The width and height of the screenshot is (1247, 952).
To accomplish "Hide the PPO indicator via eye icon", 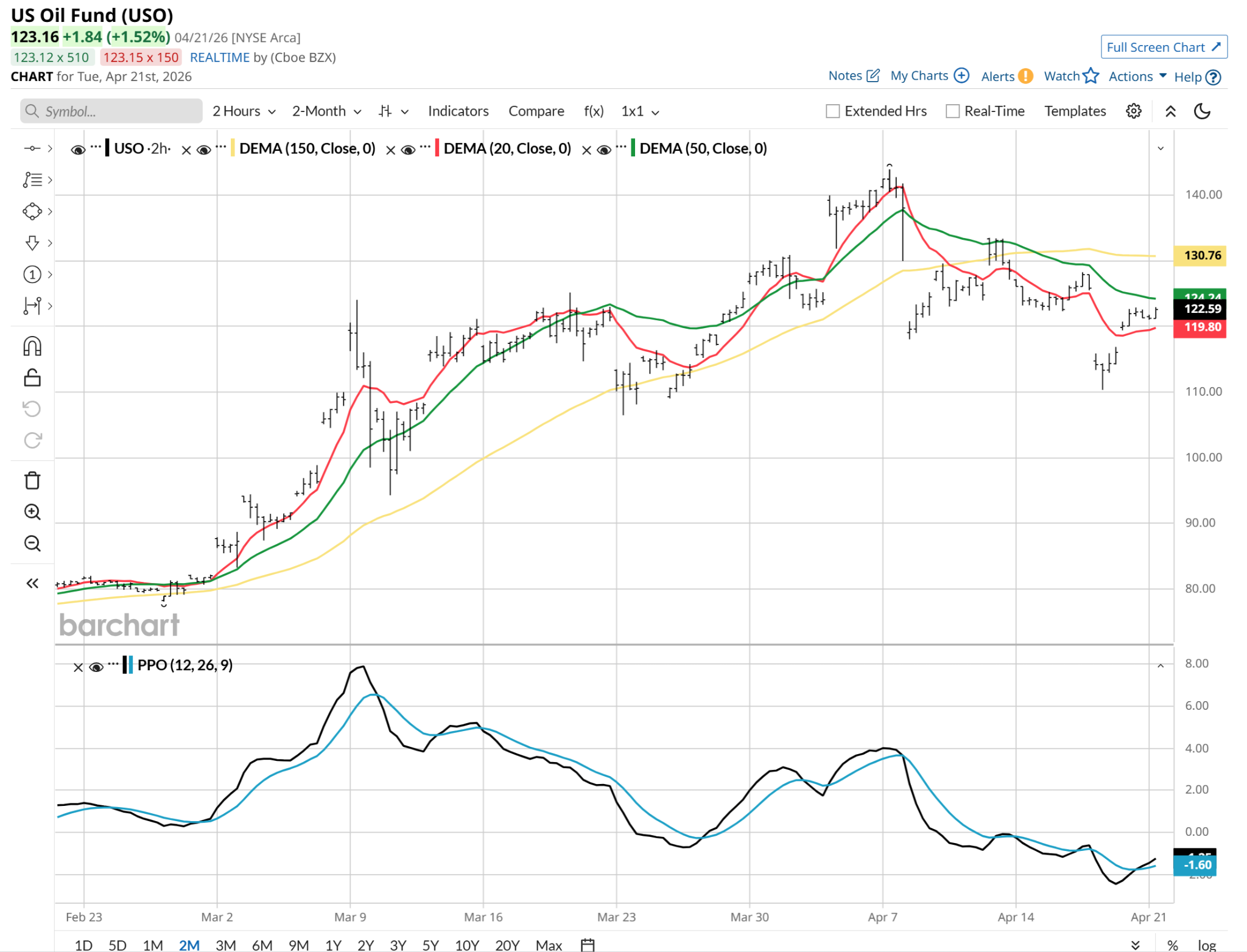I will tap(96, 667).
